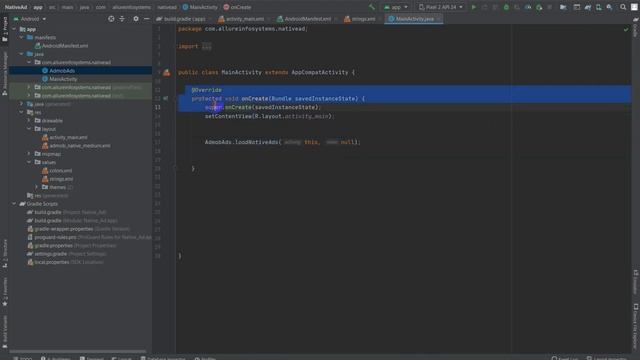Image resolution: width=640 pixels, height=360 pixels.
Task: Expand the mipmap folder
Action: tap(29, 154)
